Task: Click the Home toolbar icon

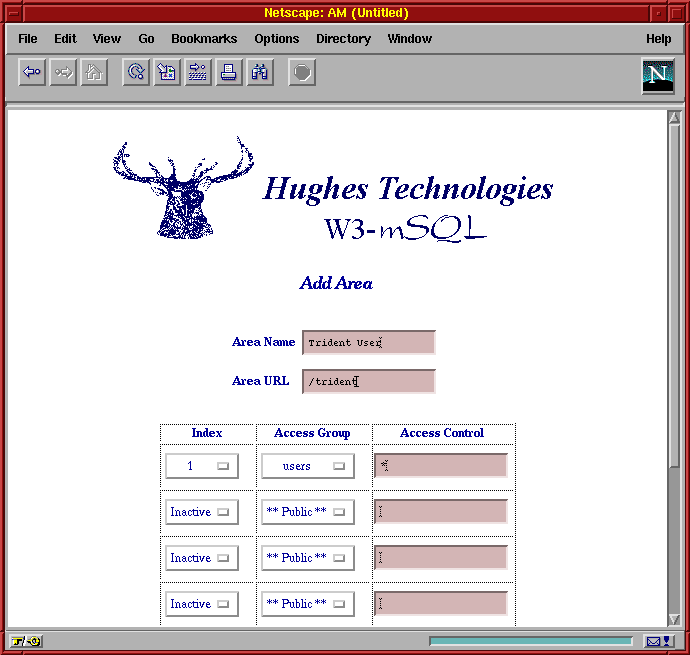Action: [x=94, y=73]
